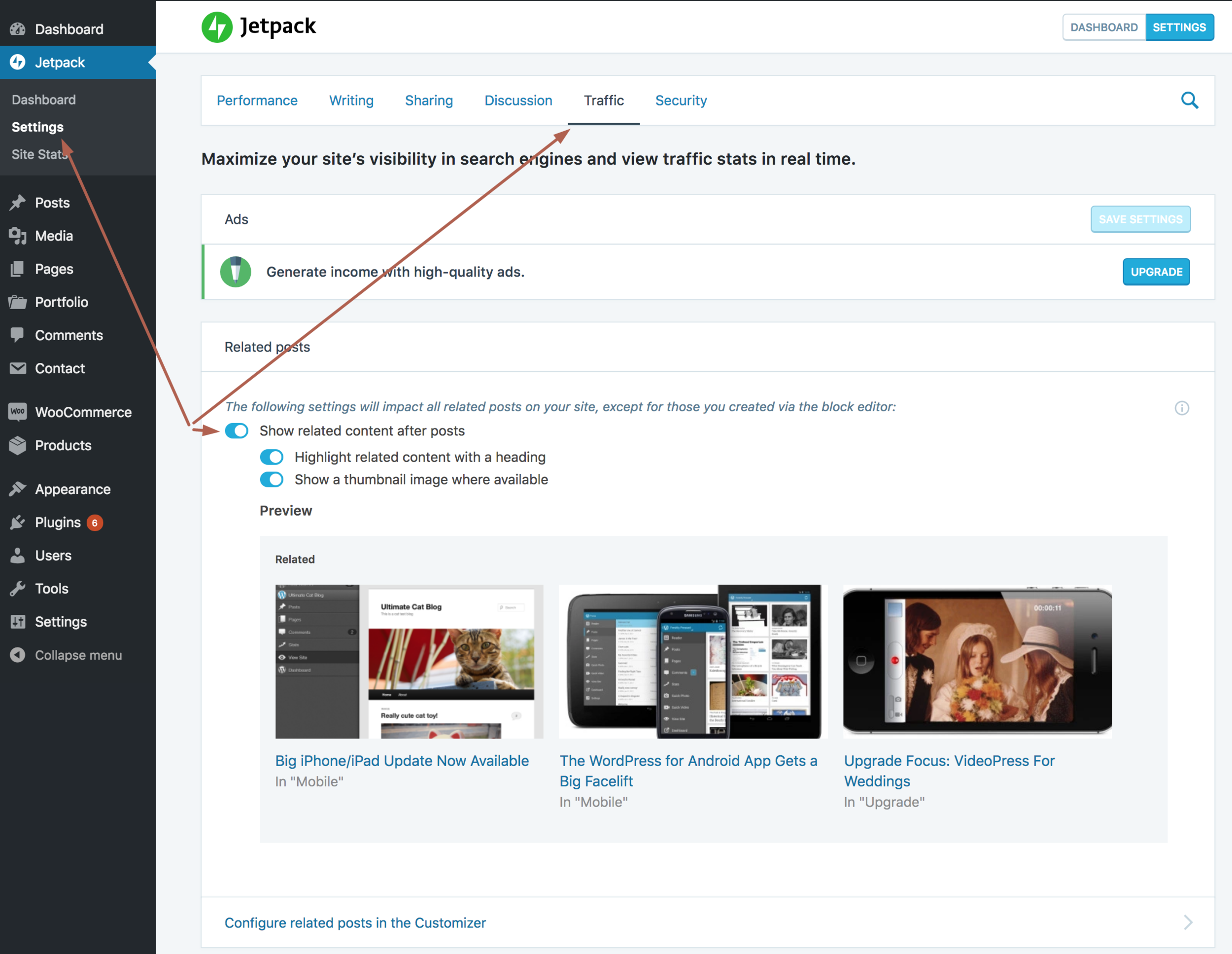
Task: Switch to the Discussion tab
Action: coord(518,101)
